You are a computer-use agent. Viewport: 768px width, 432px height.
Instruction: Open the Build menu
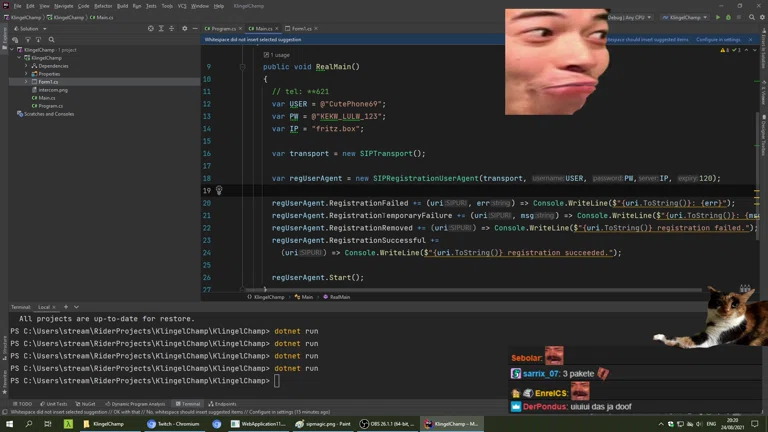pos(122,6)
